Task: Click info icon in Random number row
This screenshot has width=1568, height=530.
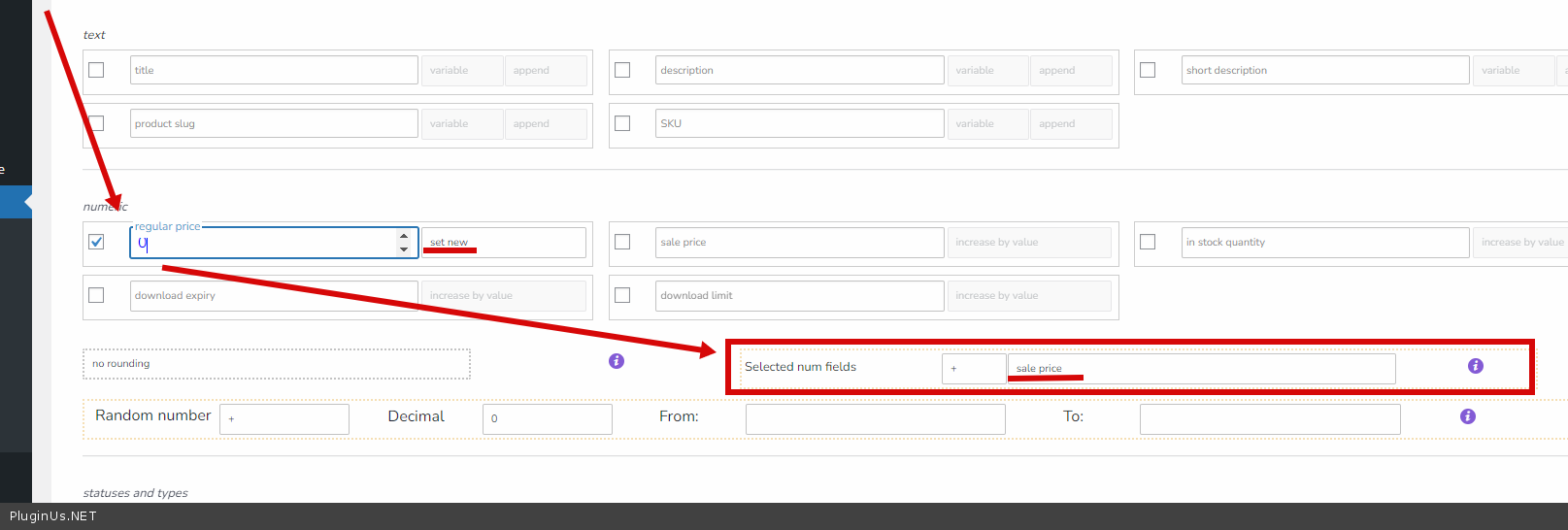Action: (1467, 416)
